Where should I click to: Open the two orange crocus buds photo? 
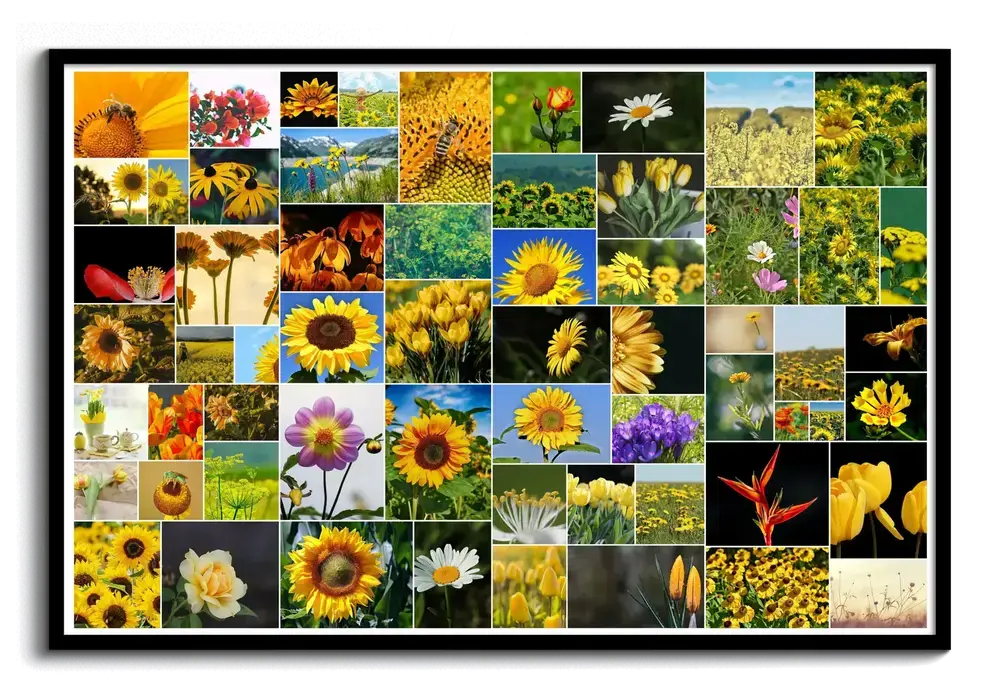(636, 587)
